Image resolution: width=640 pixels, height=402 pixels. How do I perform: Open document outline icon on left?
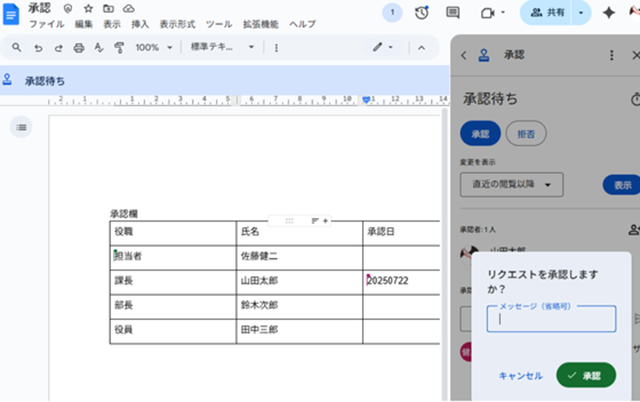pos(22,126)
